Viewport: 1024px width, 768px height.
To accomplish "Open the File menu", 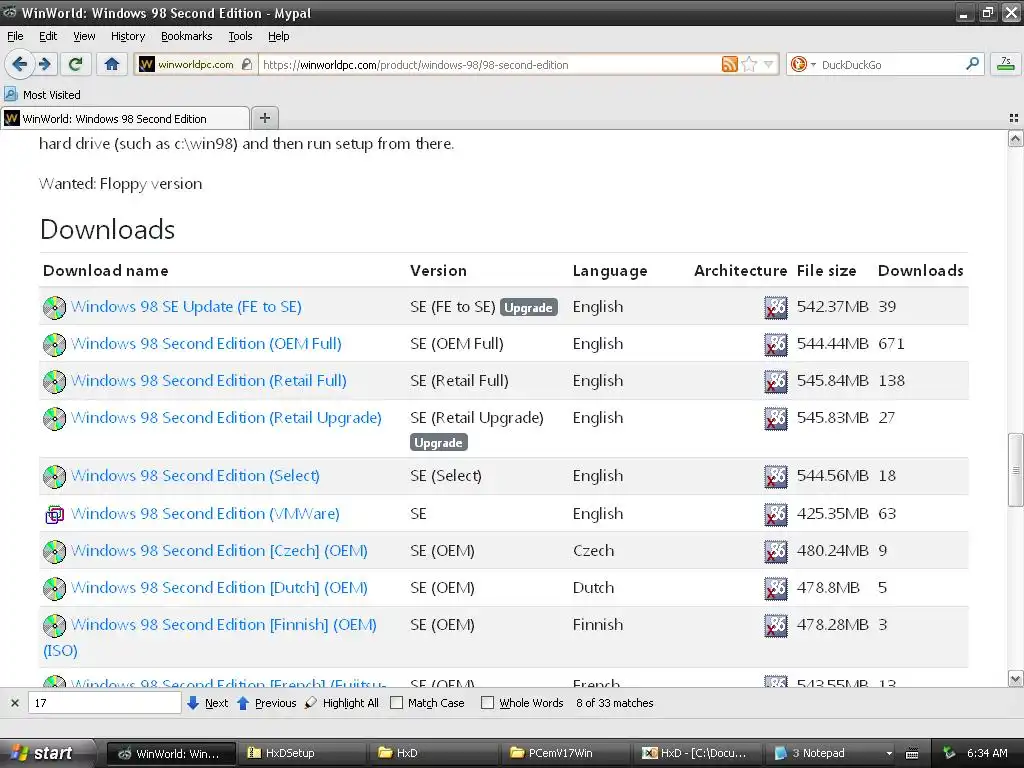I will [x=15, y=36].
